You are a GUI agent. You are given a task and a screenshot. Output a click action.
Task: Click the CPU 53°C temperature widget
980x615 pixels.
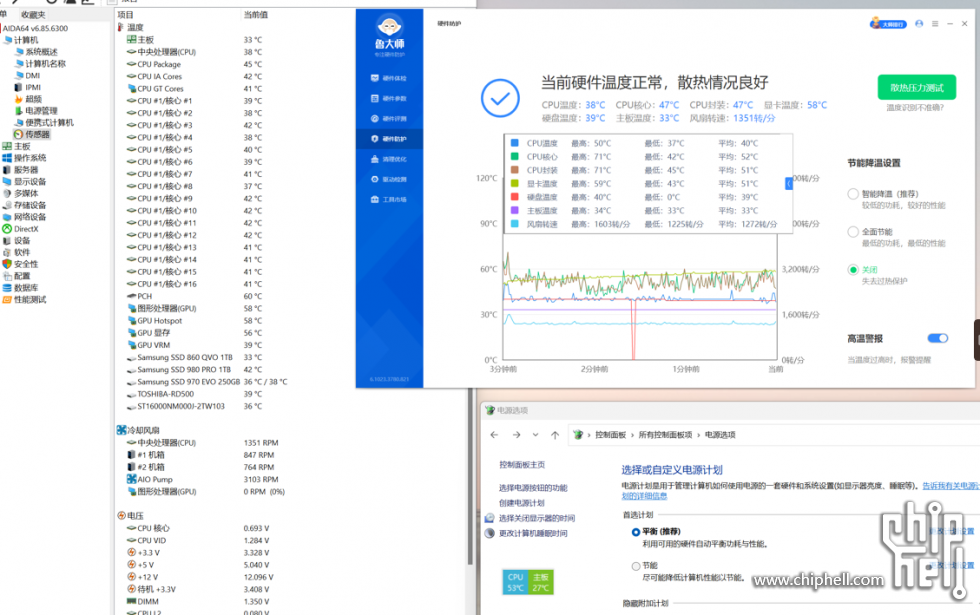pos(516,582)
